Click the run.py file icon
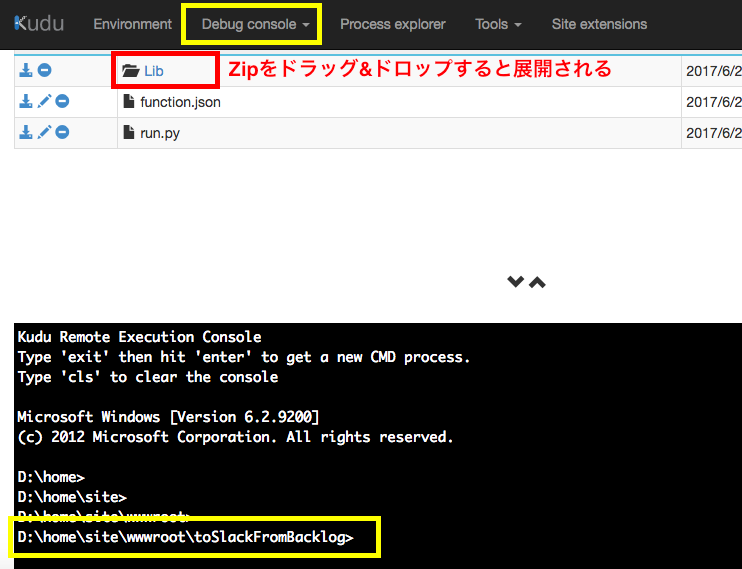The height and width of the screenshot is (569, 742). pyautogui.click(x=129, y=132)
